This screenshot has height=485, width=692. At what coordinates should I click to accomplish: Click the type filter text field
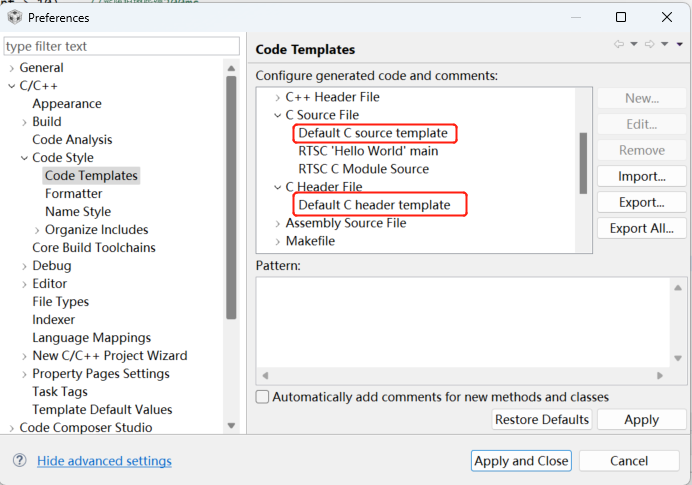point(122,46)
